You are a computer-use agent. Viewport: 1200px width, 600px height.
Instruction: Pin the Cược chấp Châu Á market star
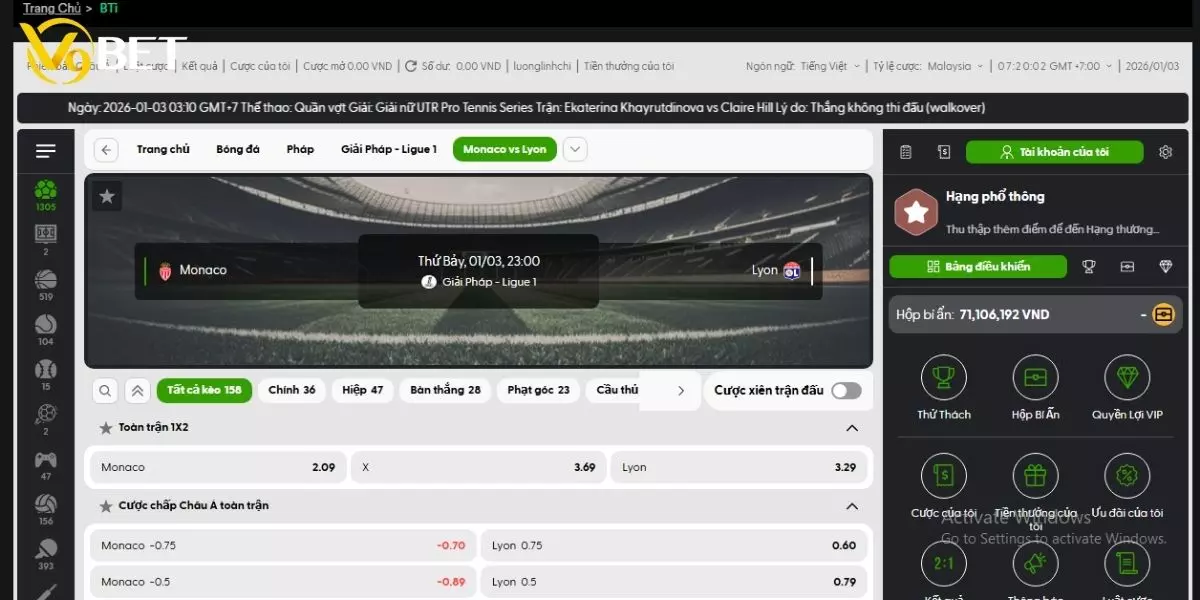(106, 506)
